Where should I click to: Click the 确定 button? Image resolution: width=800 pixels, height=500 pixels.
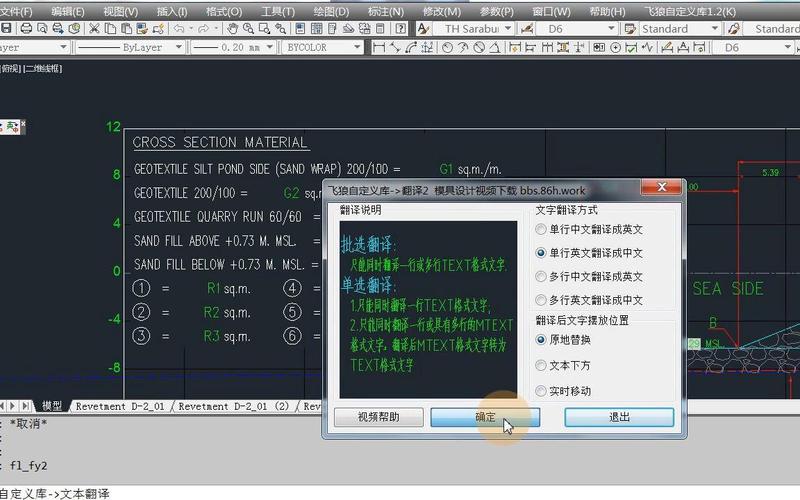point(485,417)
